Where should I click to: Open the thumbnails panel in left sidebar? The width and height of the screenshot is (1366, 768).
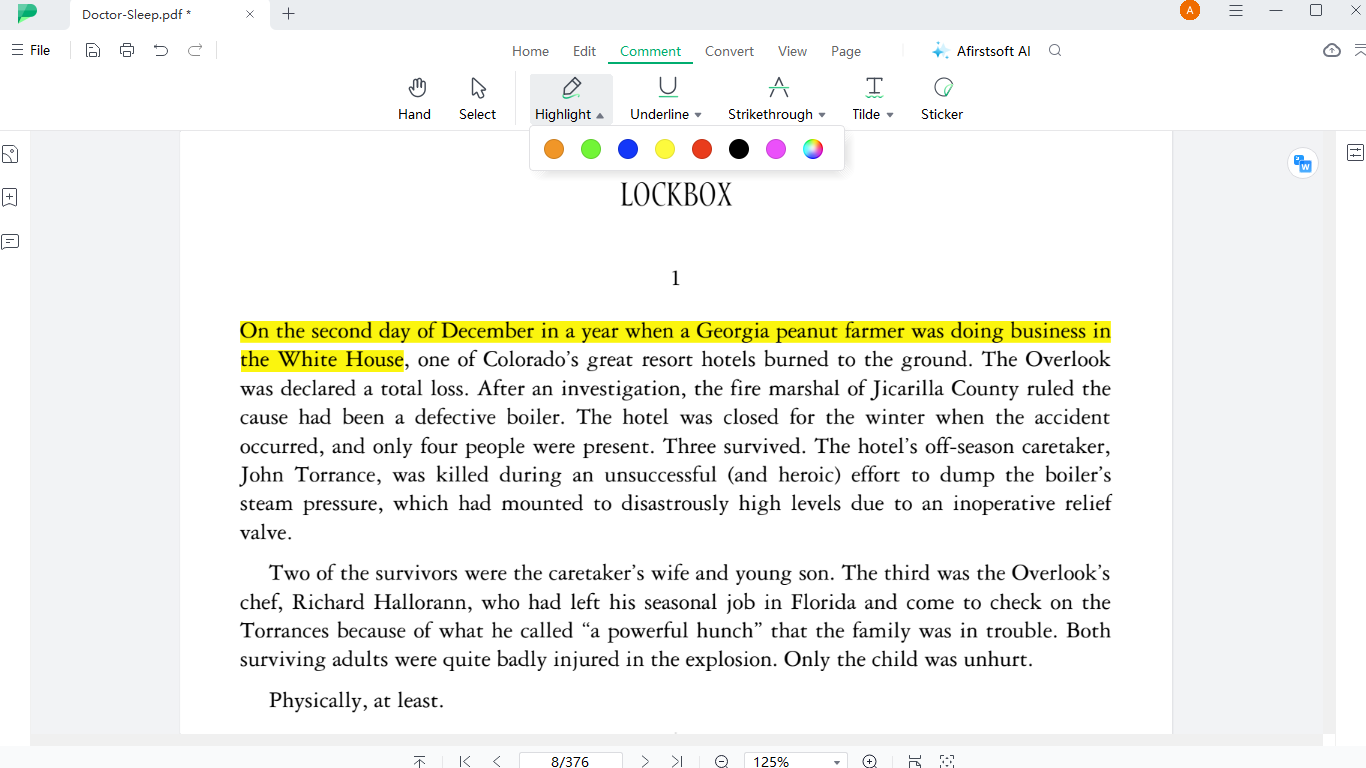click(10, 154)
